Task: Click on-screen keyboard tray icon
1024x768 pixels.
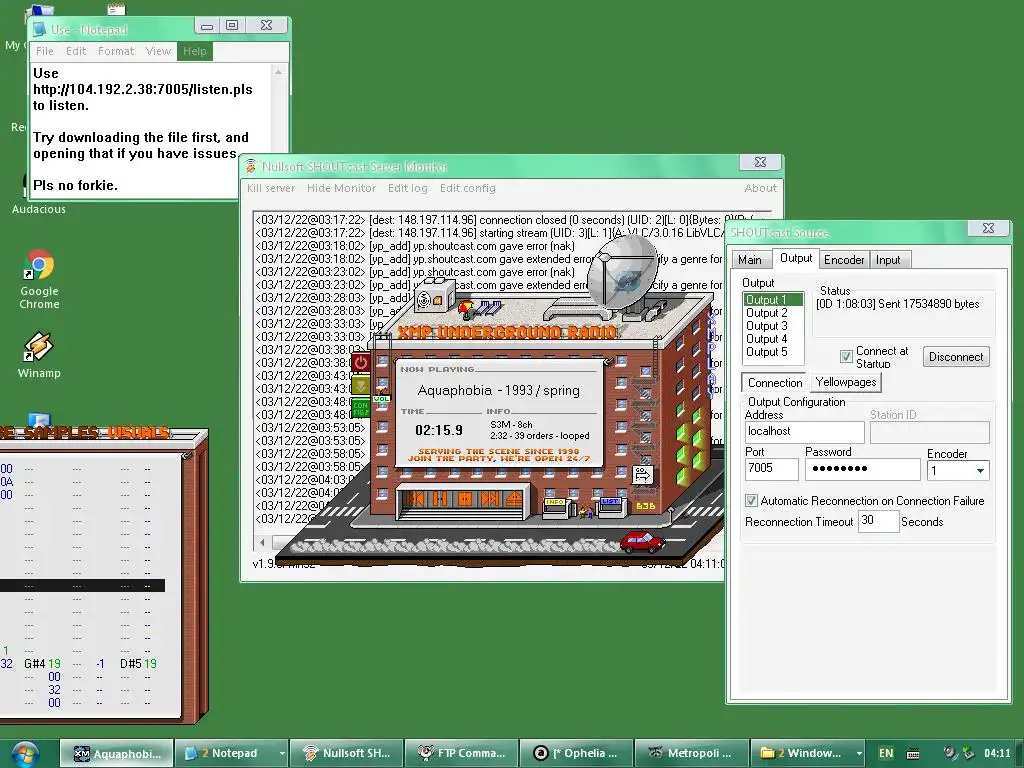Action: click(x=914, y=753)
